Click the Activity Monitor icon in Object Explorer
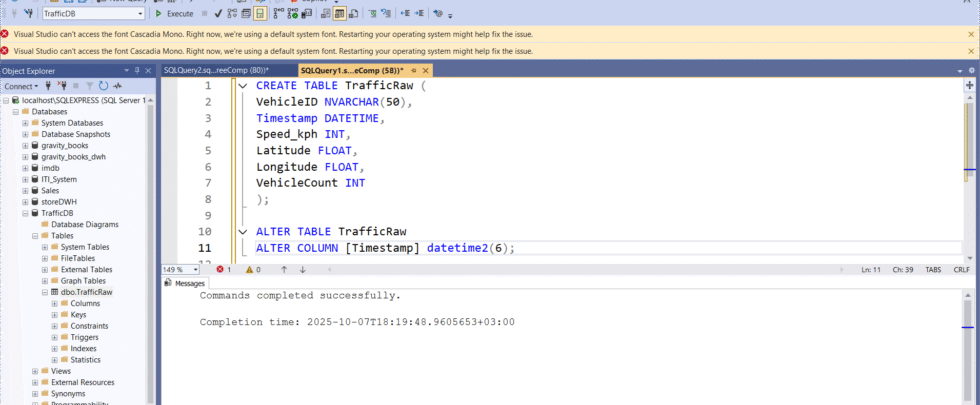 [x=118, y=86]
